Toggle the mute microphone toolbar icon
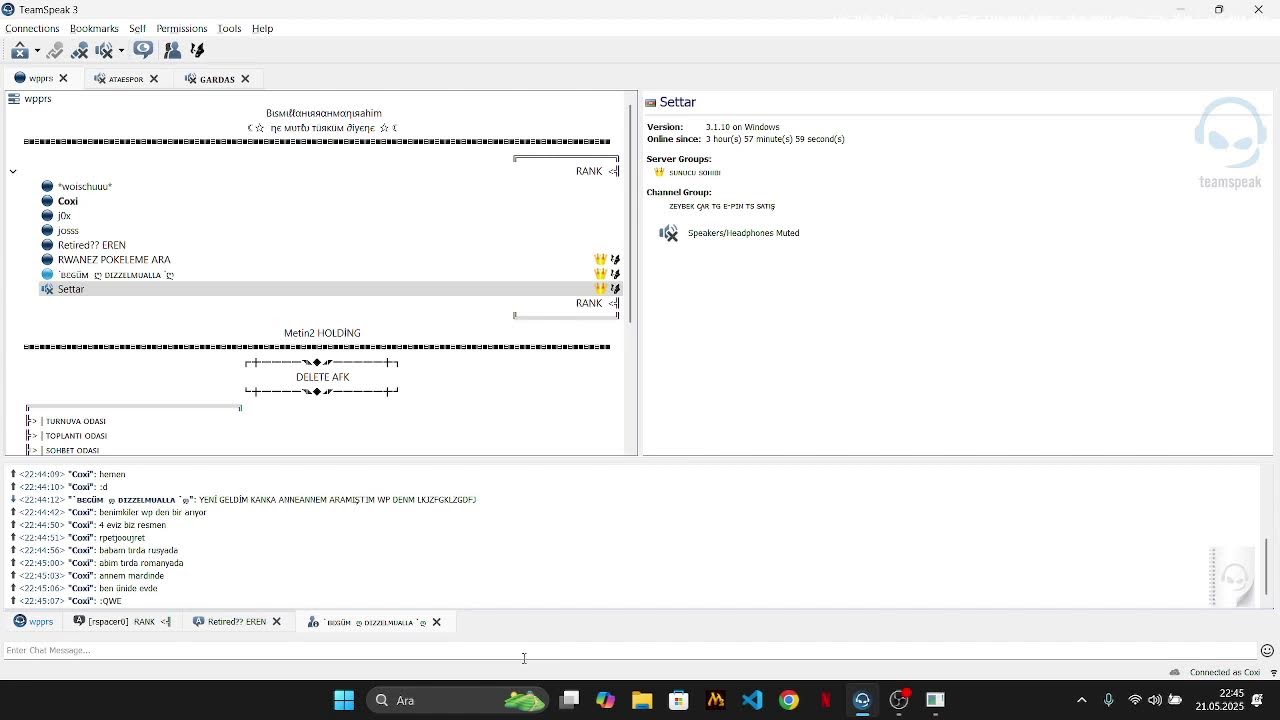This screenshot has height=720, width=1280. [x=80, y=50]
